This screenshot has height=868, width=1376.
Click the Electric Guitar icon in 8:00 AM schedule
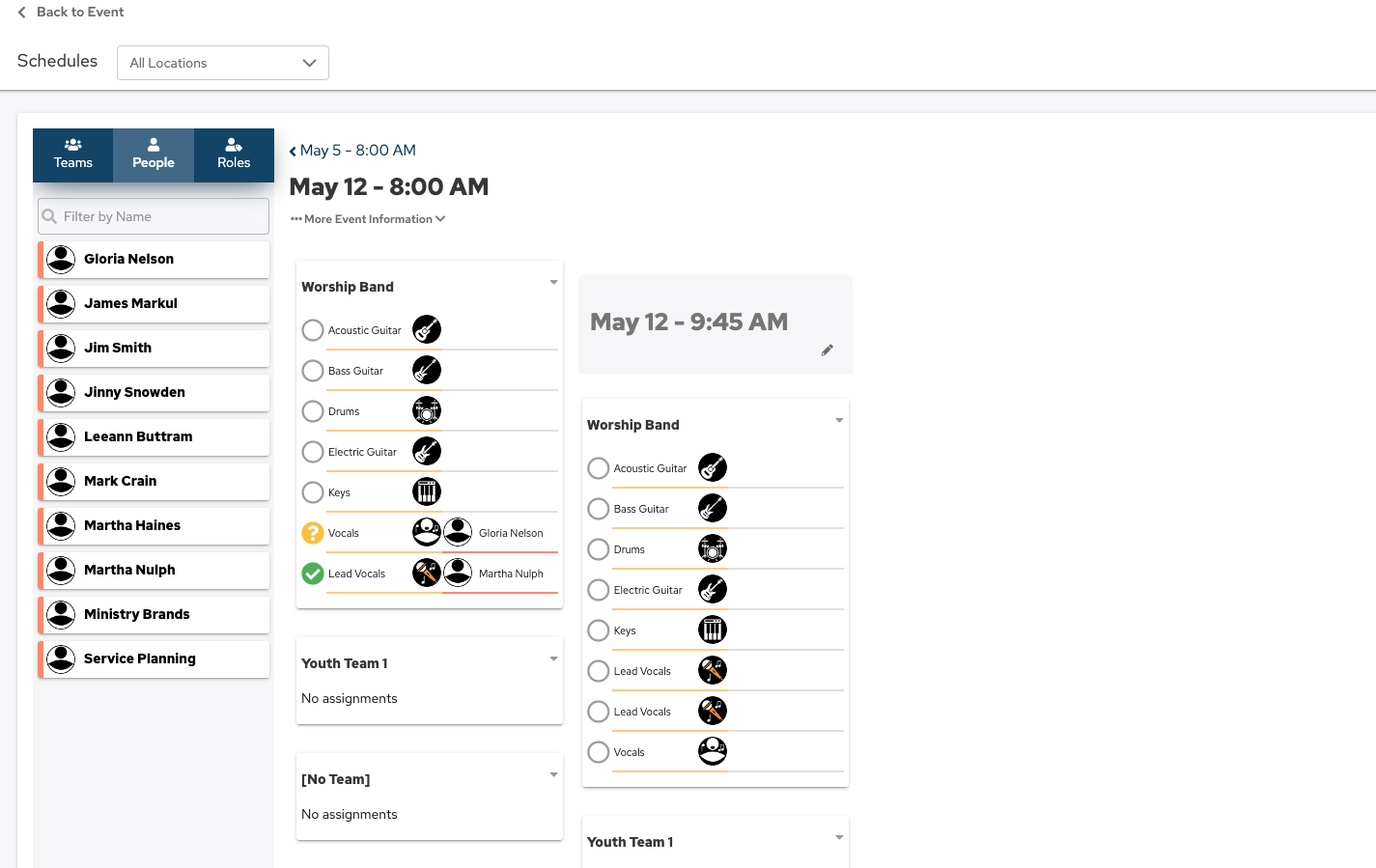(x=427, y=452)
